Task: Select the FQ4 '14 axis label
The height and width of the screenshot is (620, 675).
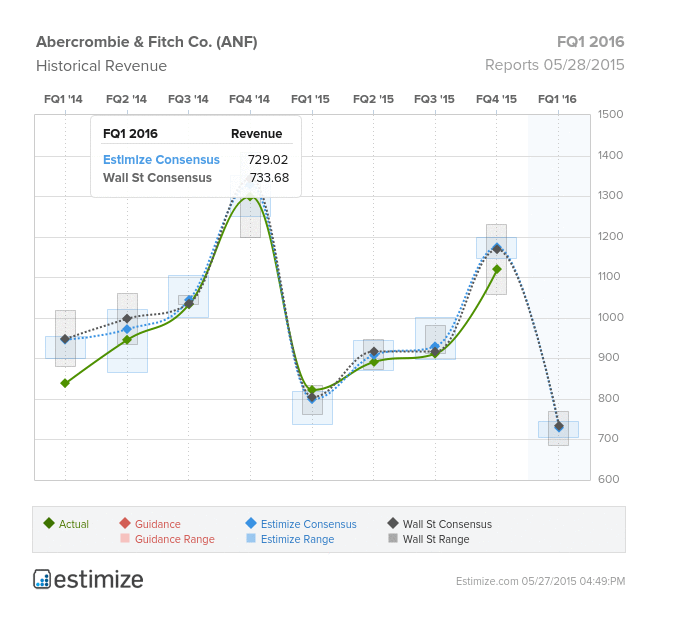Action: pyautogui.click(x=249, y=99)
